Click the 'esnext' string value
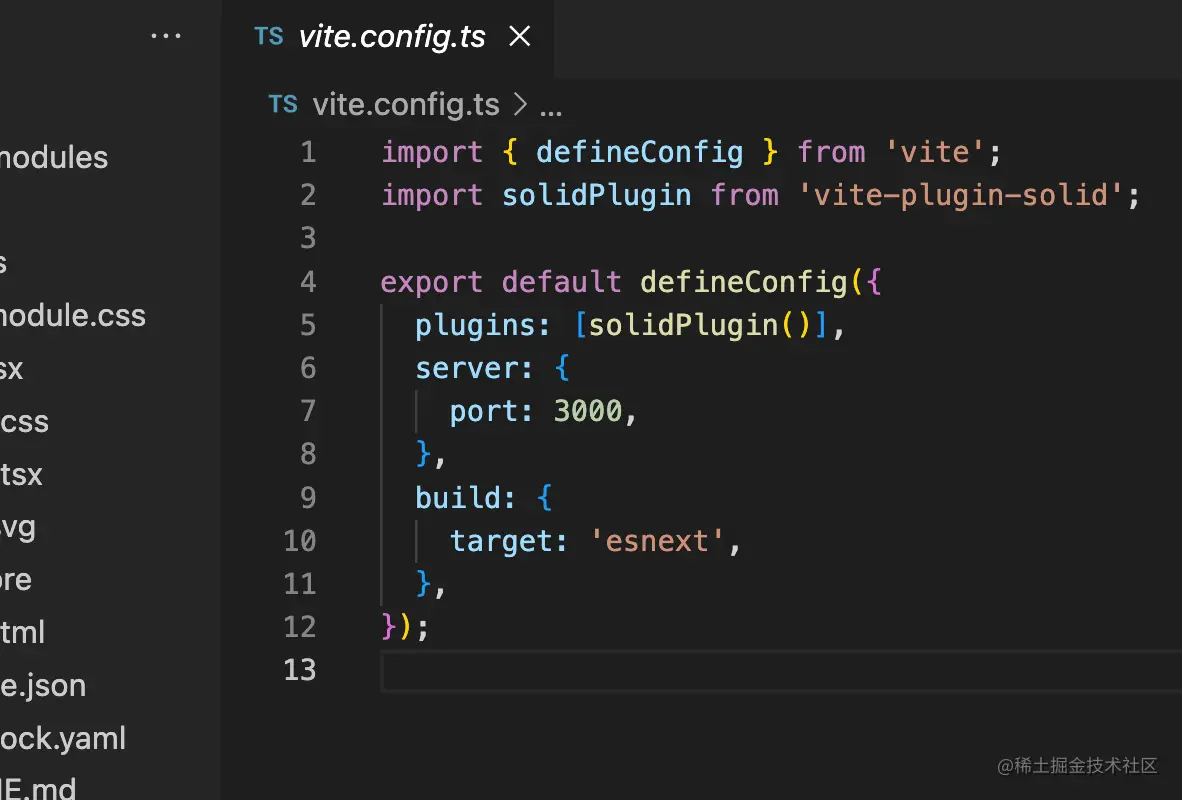Image resolution: width=1182 pixels, height=800 pixels. tap(657, 541)
